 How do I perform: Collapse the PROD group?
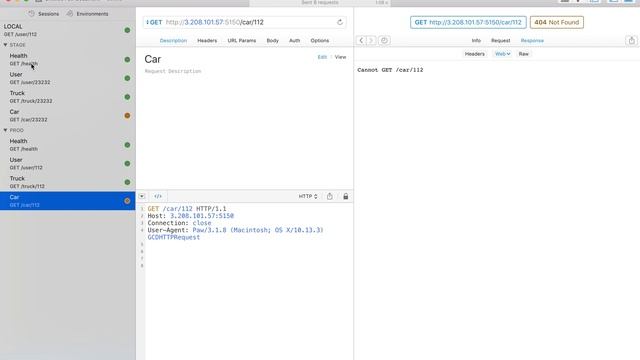[5, 130]
